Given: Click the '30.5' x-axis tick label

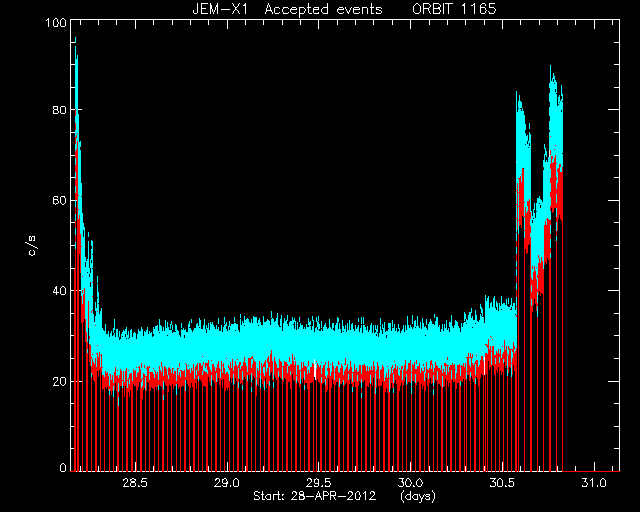Looking at the screenshot, I should [x=502, y=483].
